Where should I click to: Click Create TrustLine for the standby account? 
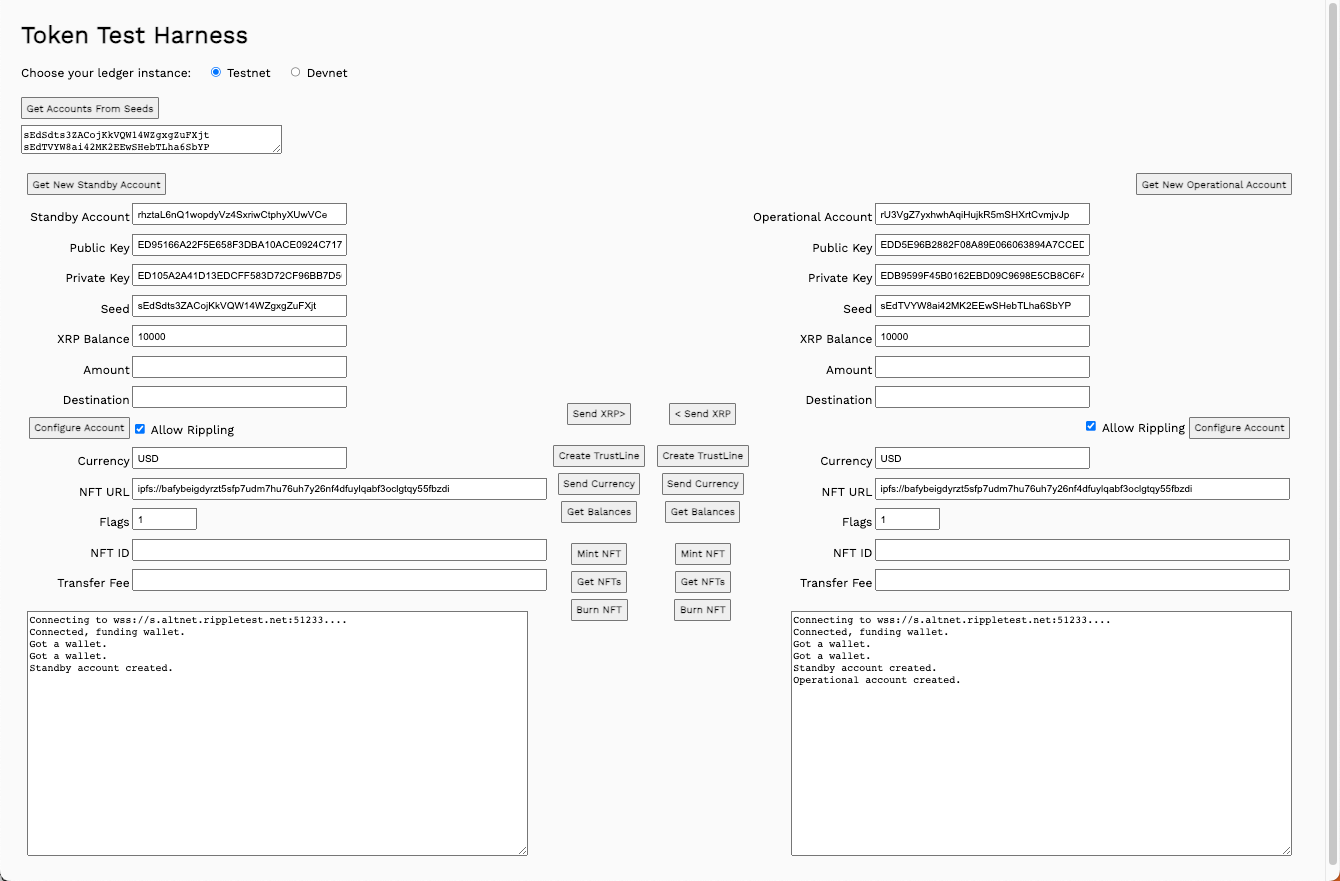point(598,455)
